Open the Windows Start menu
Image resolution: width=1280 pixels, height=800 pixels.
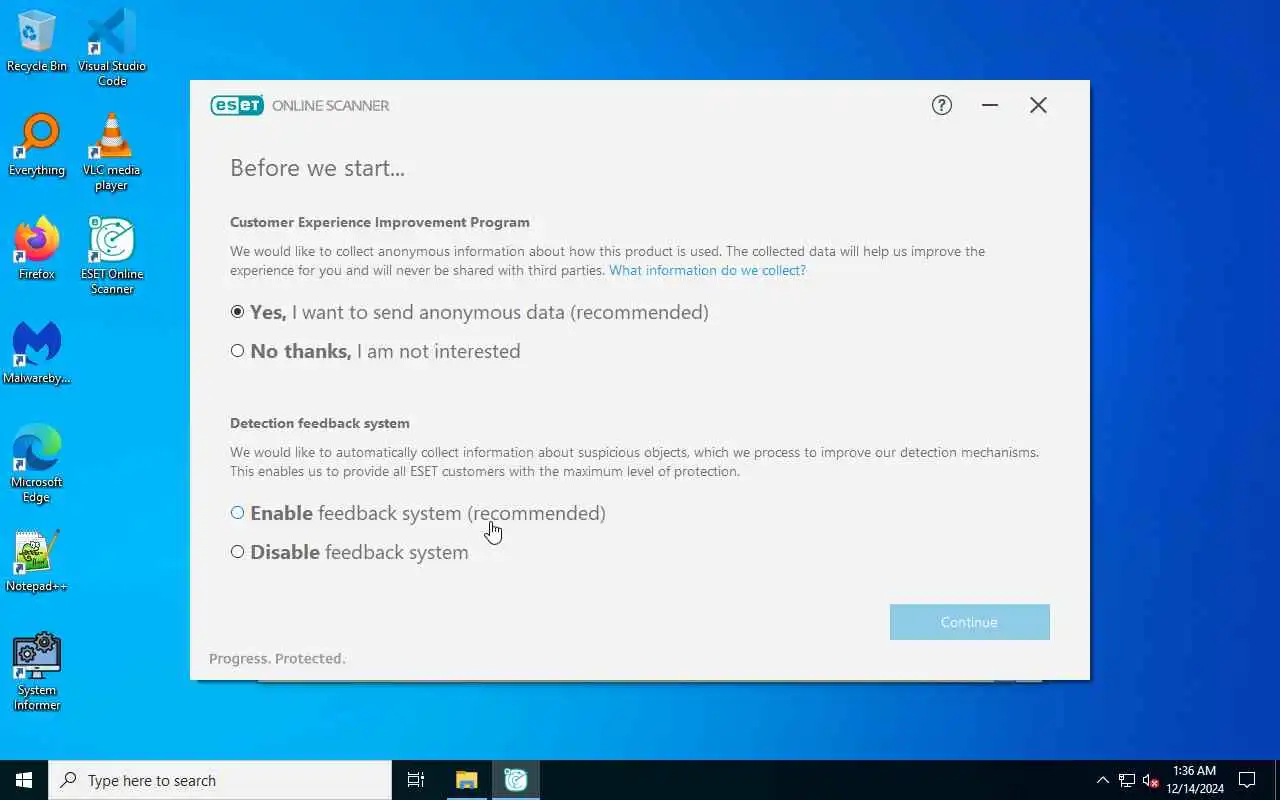point(24,780)
